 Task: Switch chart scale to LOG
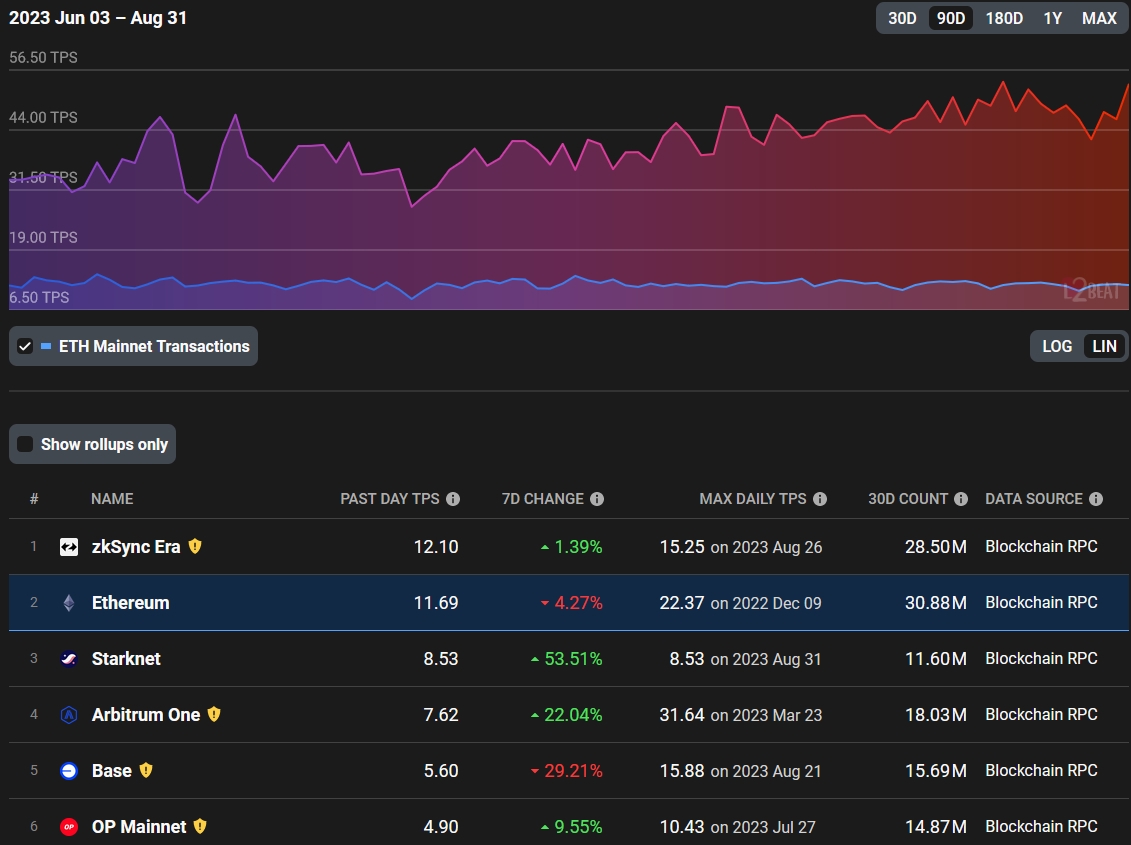[1057, 346]
